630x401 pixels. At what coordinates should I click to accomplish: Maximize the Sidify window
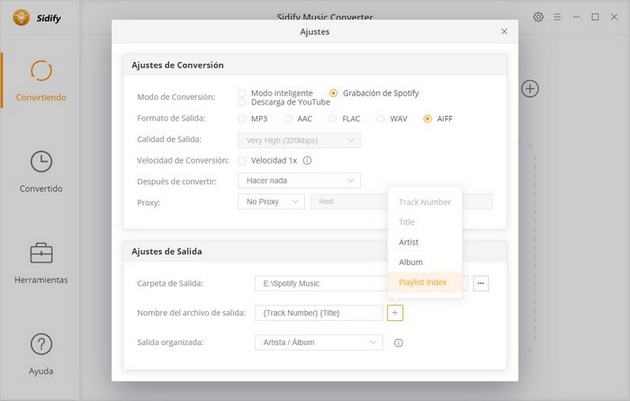tap(595, 17)
